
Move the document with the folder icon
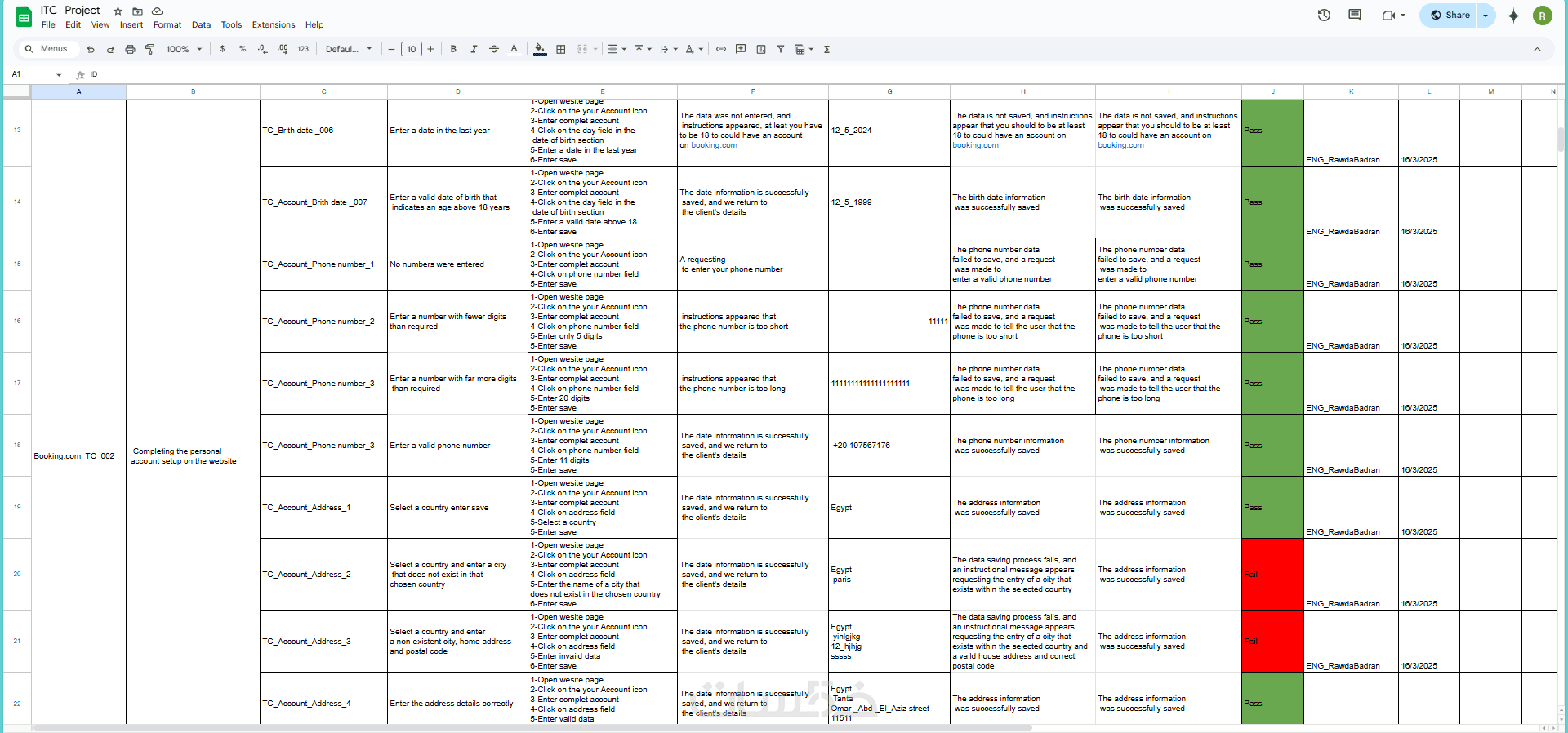pos(137,11)
